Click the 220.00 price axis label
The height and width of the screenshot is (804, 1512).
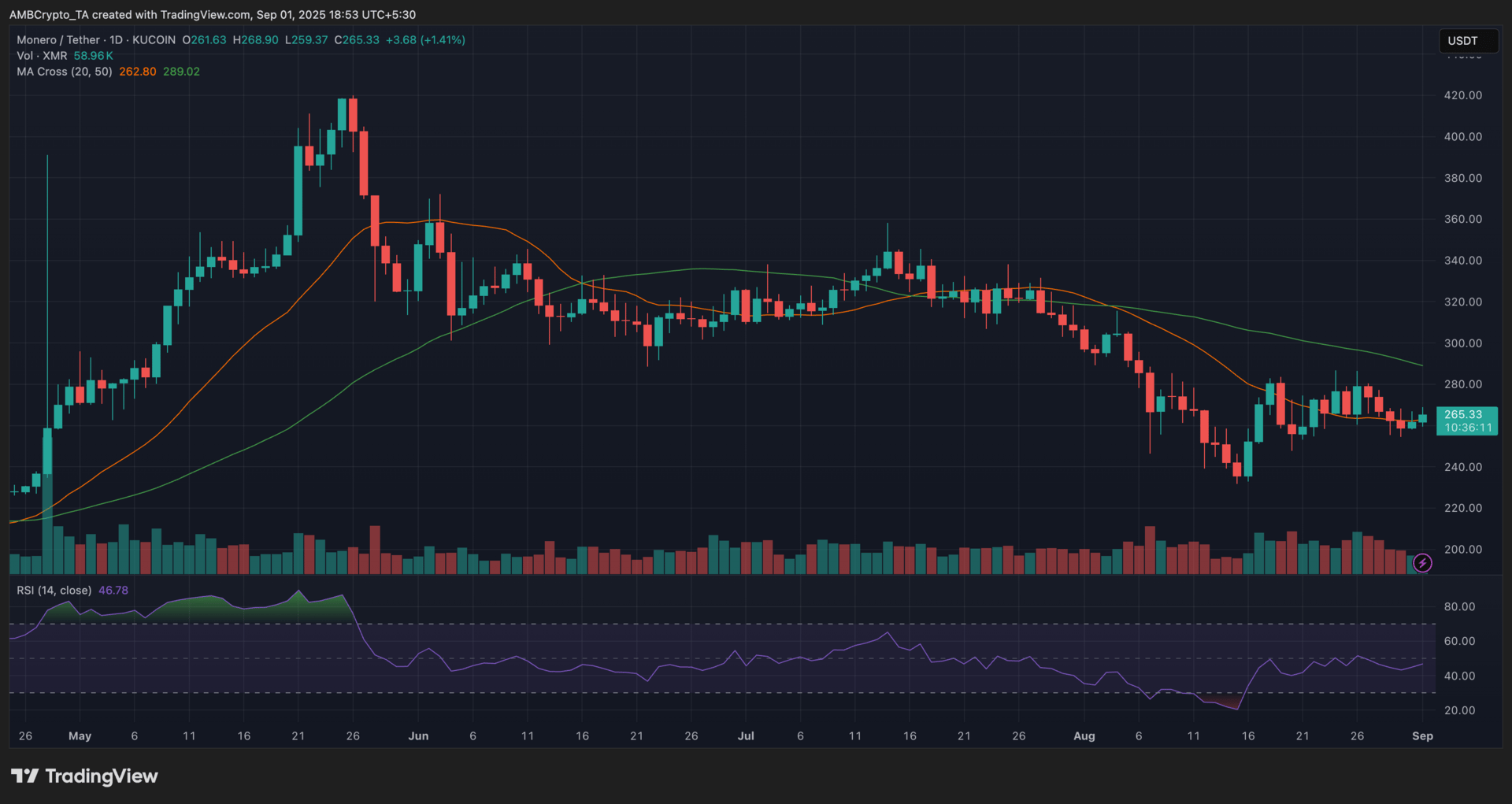tap(1463, 508)
